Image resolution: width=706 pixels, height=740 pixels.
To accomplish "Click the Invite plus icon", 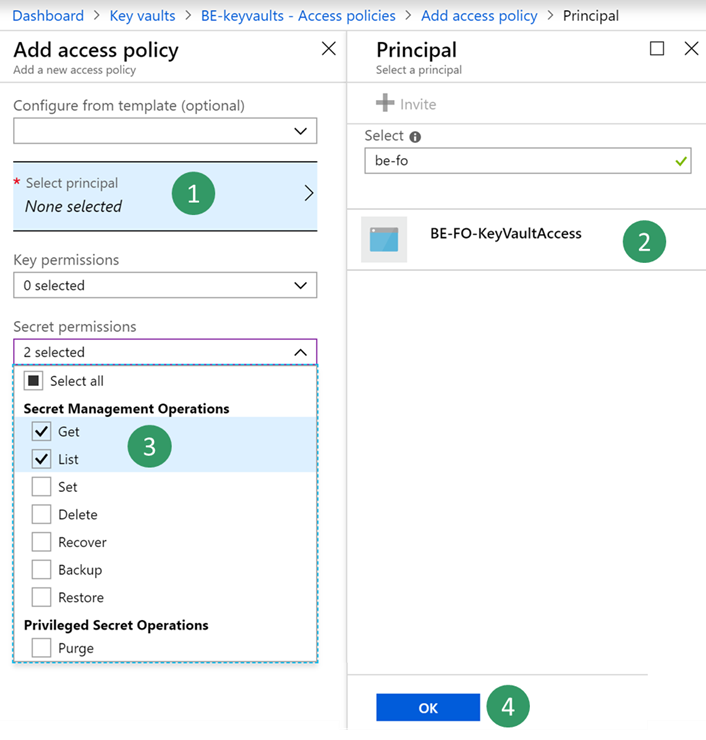I will (385, 103).
